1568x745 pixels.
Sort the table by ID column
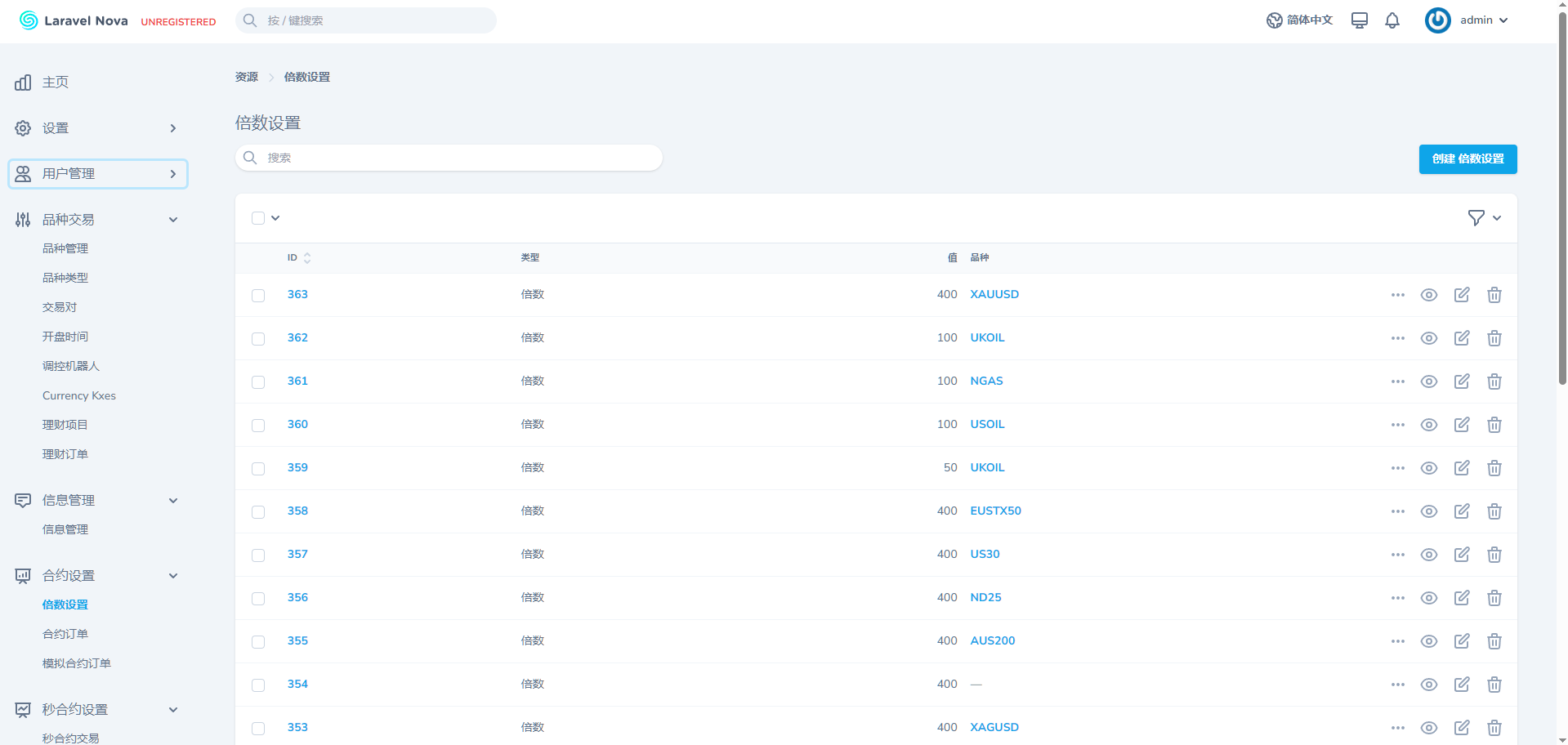299,257
